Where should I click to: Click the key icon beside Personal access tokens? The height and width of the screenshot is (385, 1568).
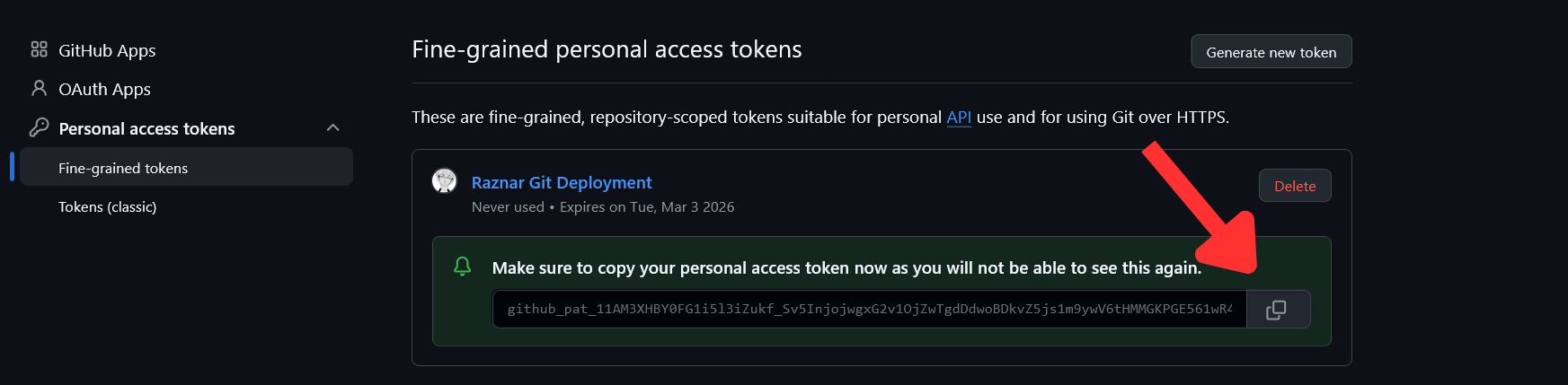pos(39,127)
